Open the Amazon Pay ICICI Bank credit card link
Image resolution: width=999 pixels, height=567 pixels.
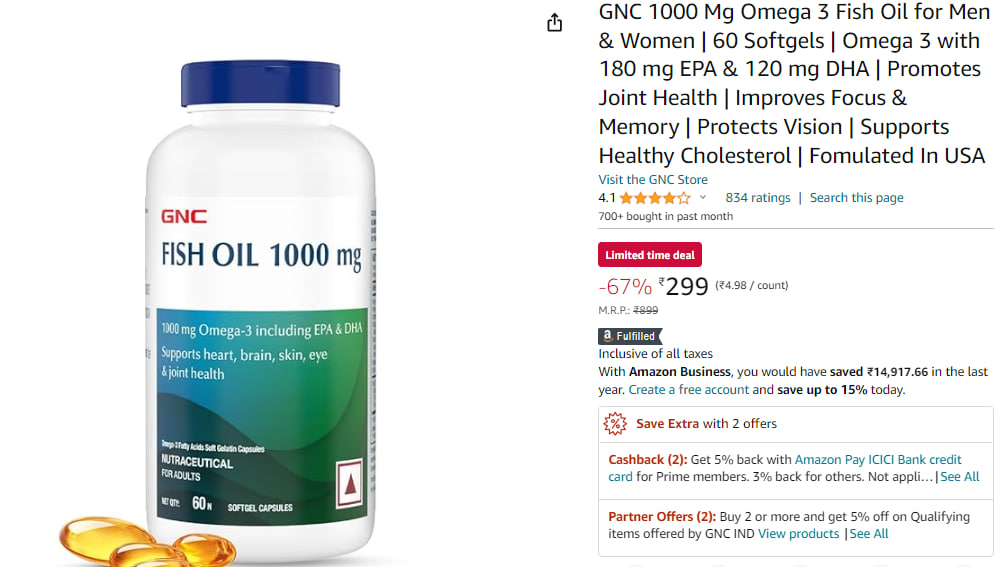click(784, 468)
